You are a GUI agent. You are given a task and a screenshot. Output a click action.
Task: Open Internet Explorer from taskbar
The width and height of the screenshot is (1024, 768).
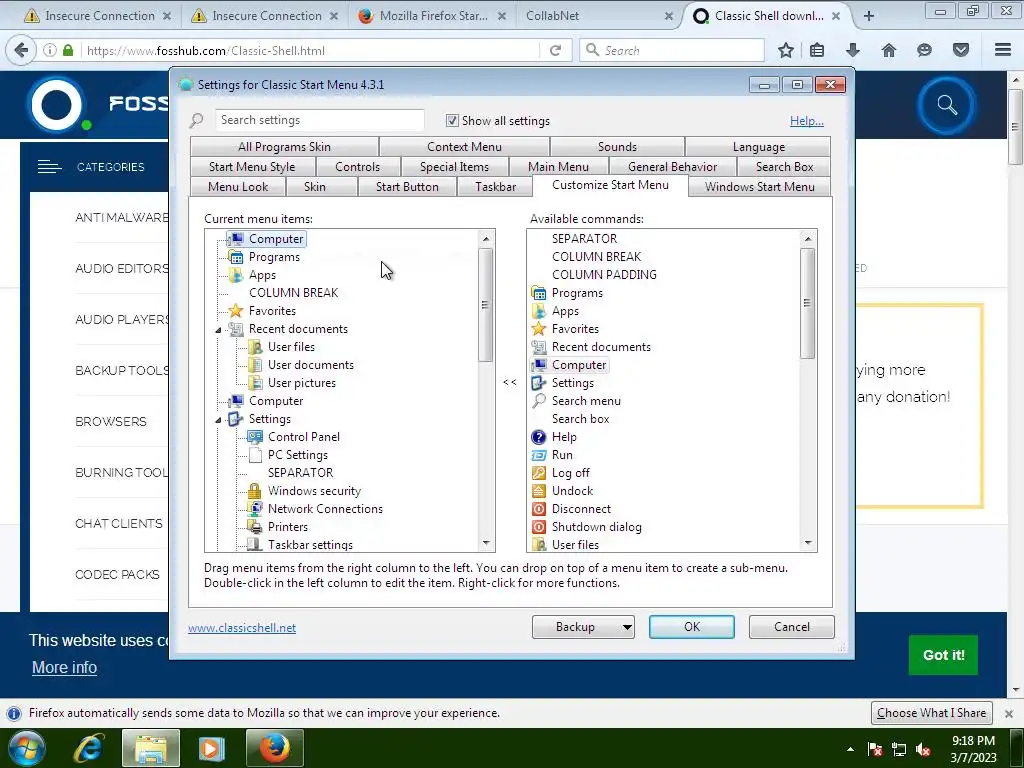pyautogui.click(x=89, y=748)
